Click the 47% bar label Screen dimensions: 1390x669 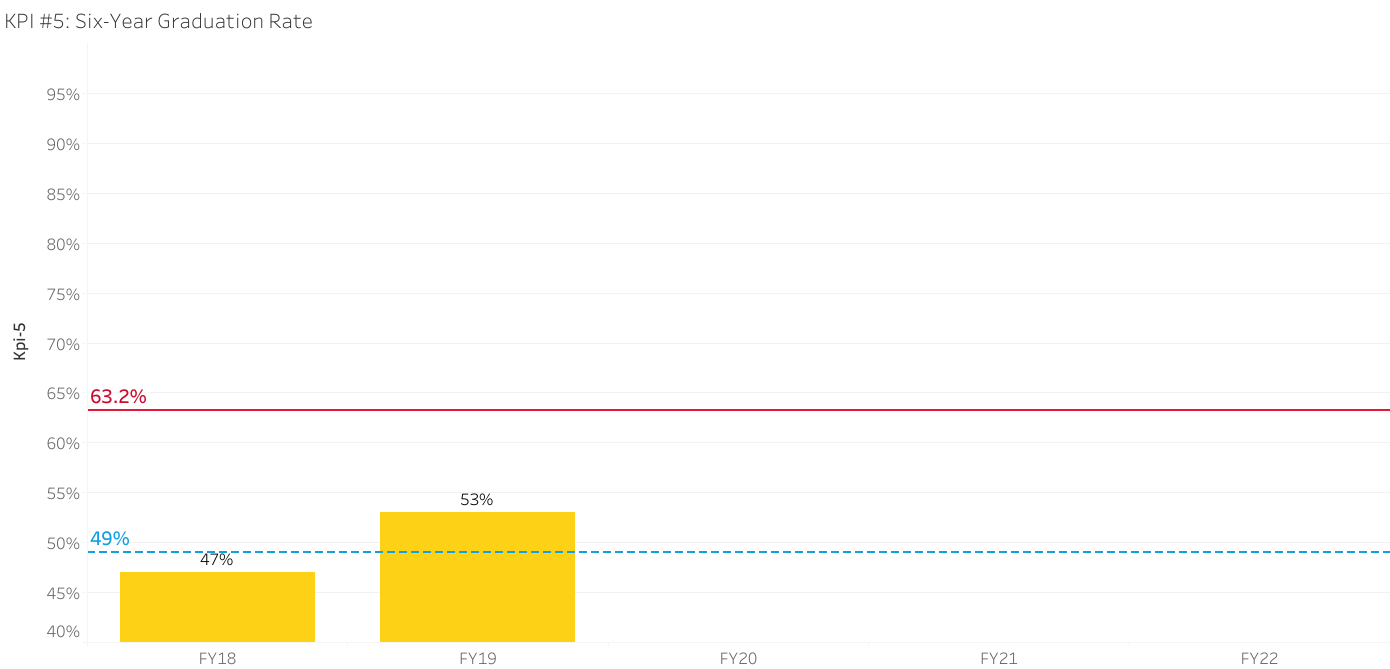pos(217,560)
